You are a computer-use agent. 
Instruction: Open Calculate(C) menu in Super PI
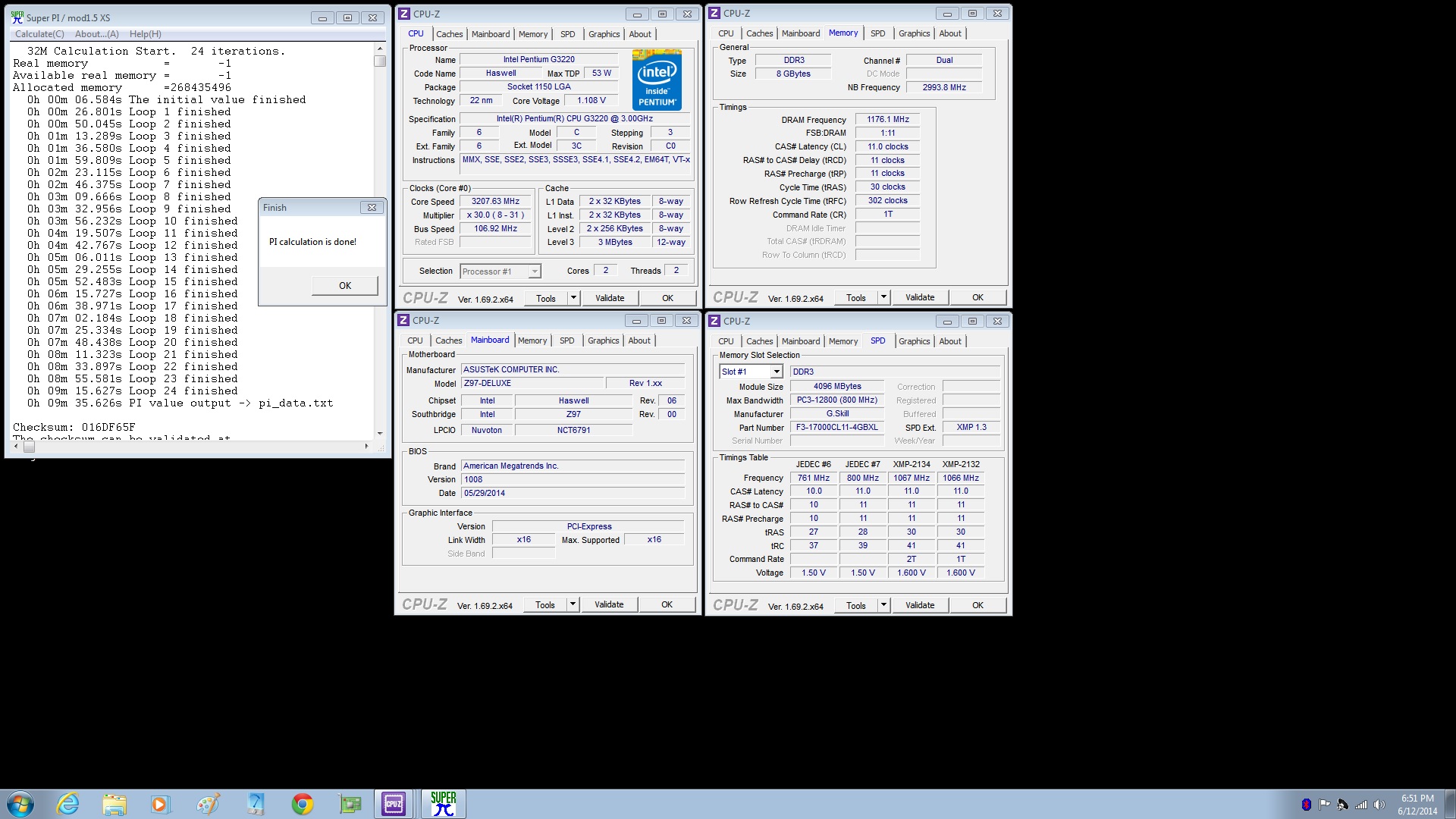coord(39,34)
